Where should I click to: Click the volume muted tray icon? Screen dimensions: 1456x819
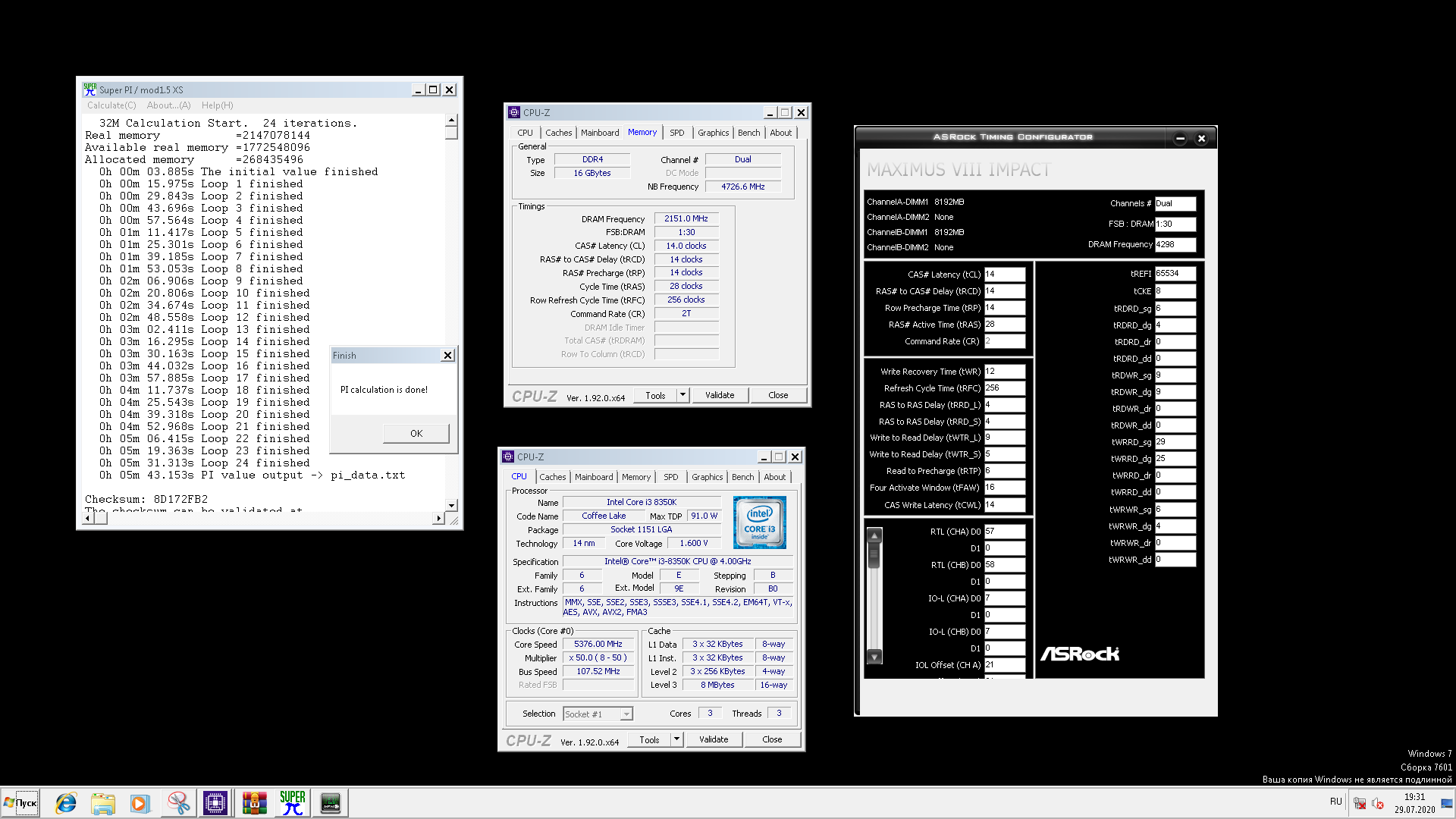[x=1378, y=803]
